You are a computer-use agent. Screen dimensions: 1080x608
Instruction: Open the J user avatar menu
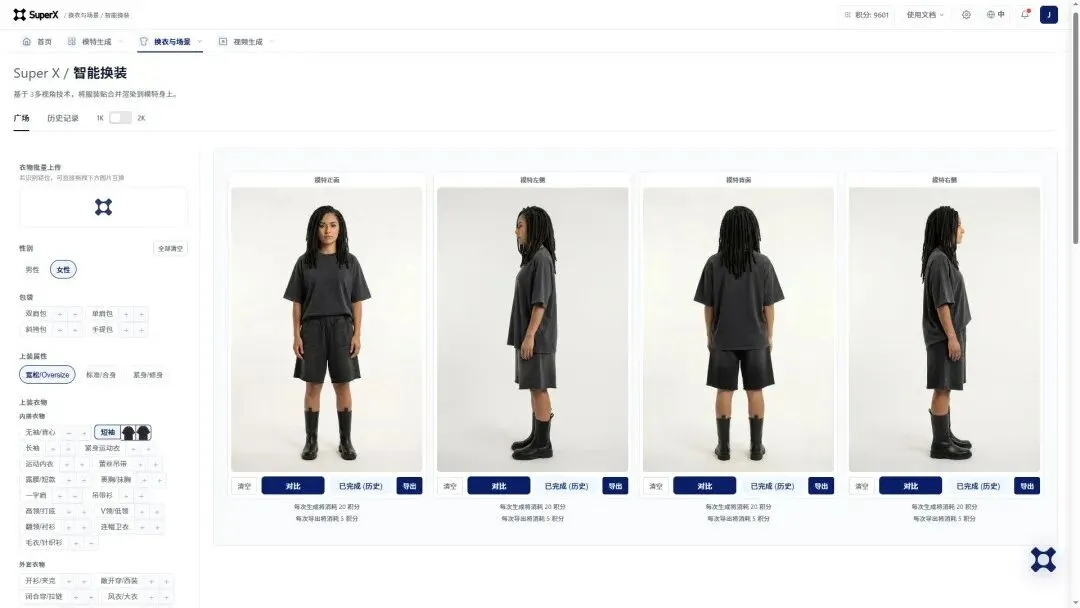pos(1048,14)
